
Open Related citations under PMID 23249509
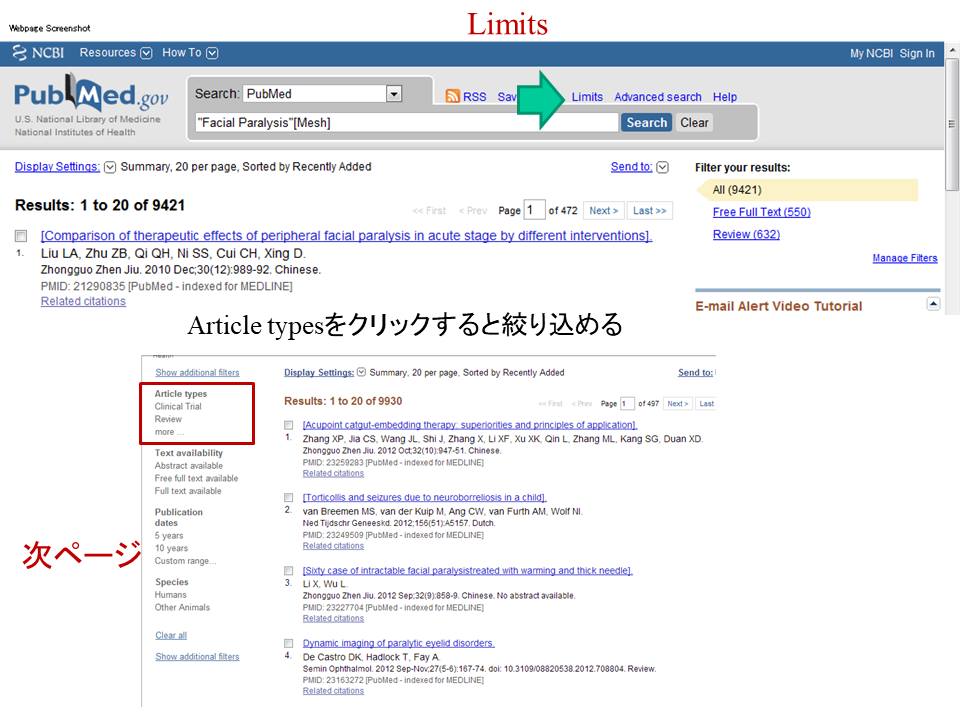(x=333, y=546)
